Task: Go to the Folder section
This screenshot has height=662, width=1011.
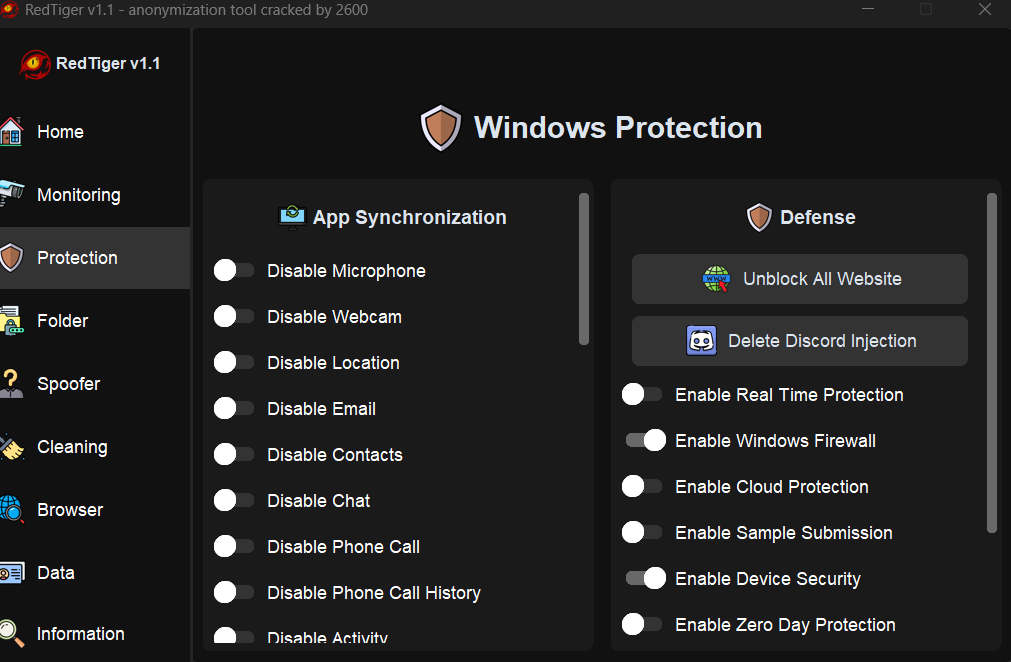Action: [95, 320]
